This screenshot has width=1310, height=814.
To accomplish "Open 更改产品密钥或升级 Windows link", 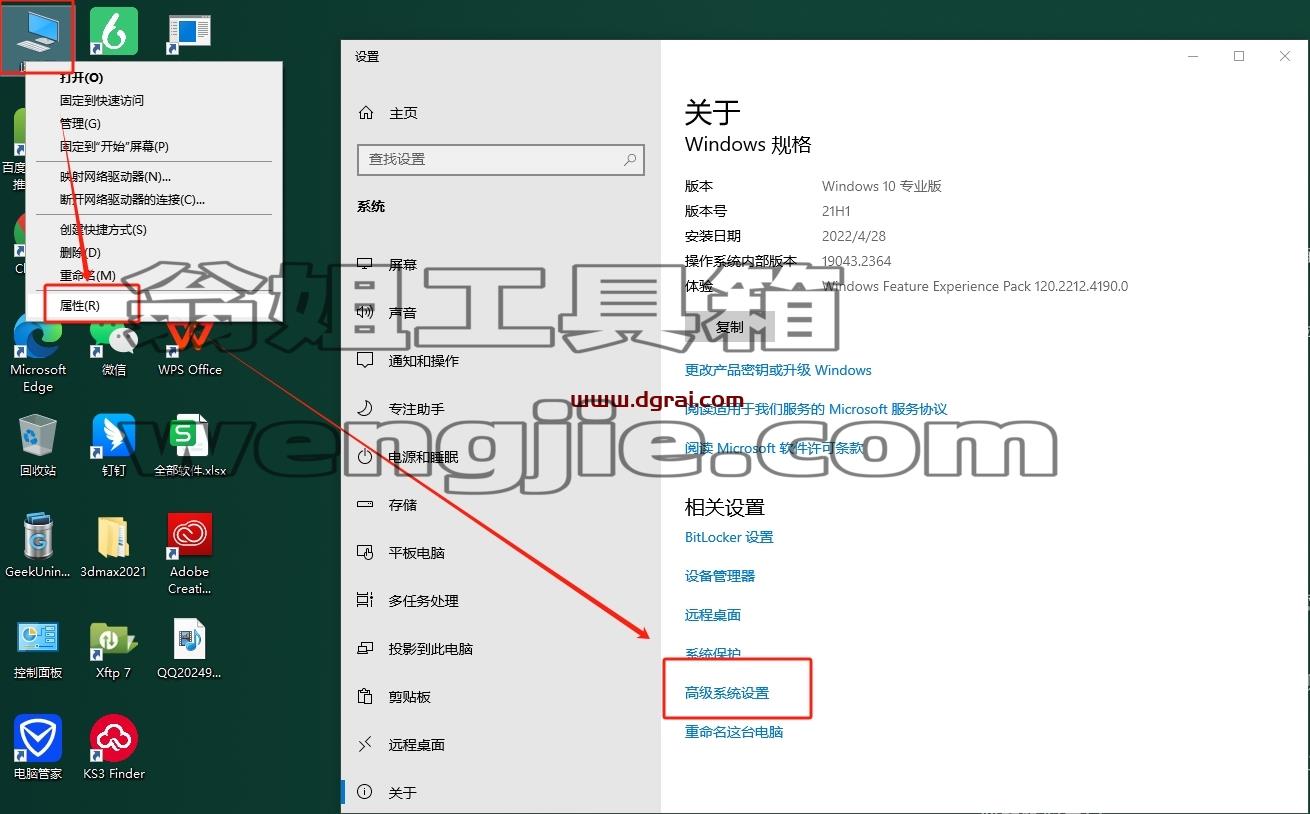I will (x=778, y=370).
